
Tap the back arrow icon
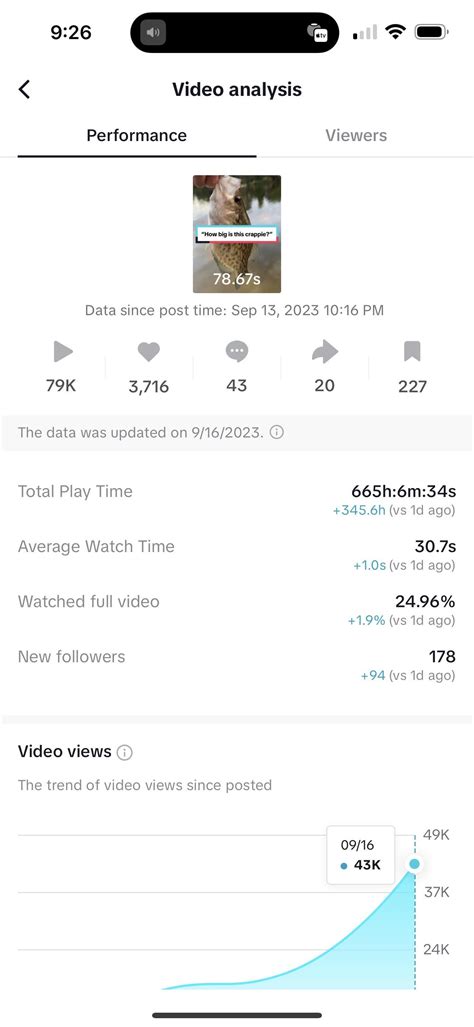coord(24,89)
